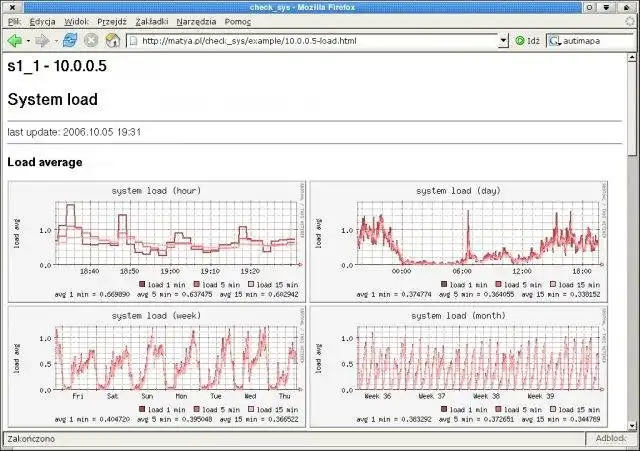
Task: Click the 'System load' heading
Action: [53, 100]
